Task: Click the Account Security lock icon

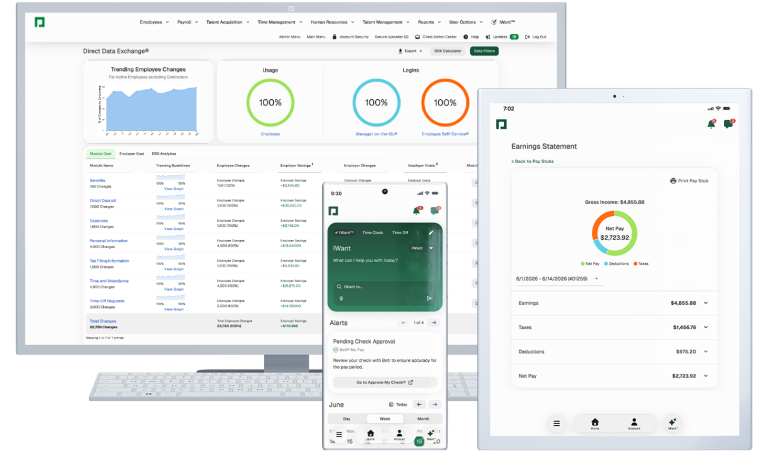Action: click(335, 37)
